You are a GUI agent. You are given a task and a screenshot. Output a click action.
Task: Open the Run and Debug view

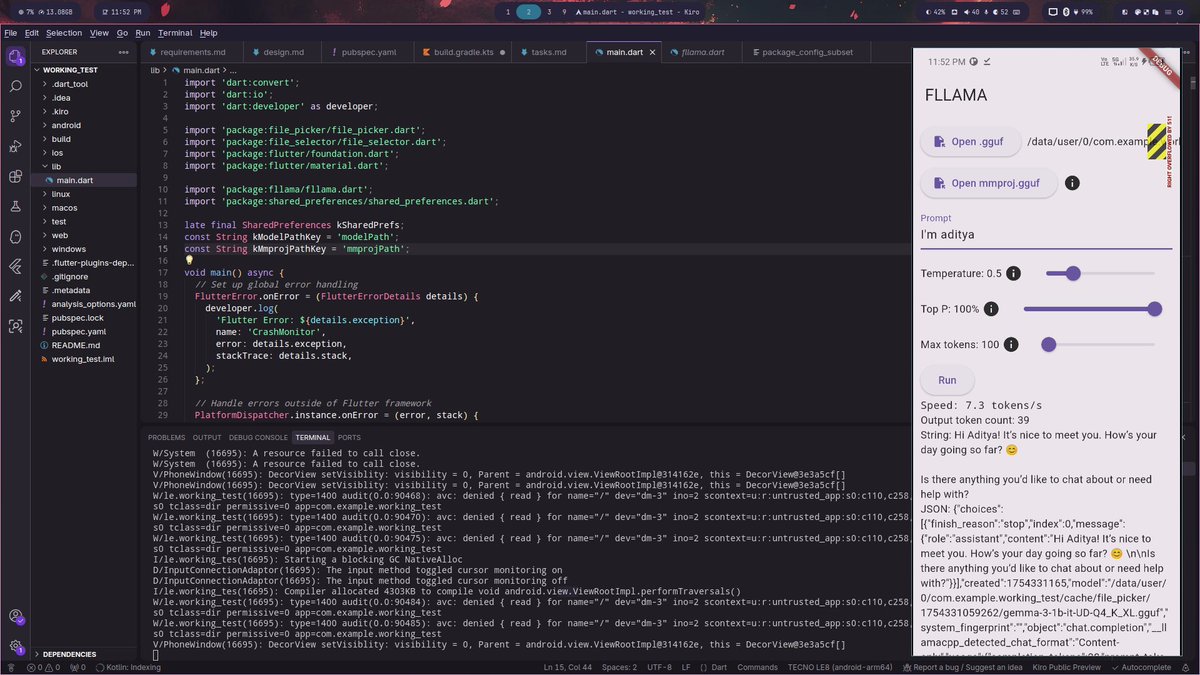tap(15, 146)
